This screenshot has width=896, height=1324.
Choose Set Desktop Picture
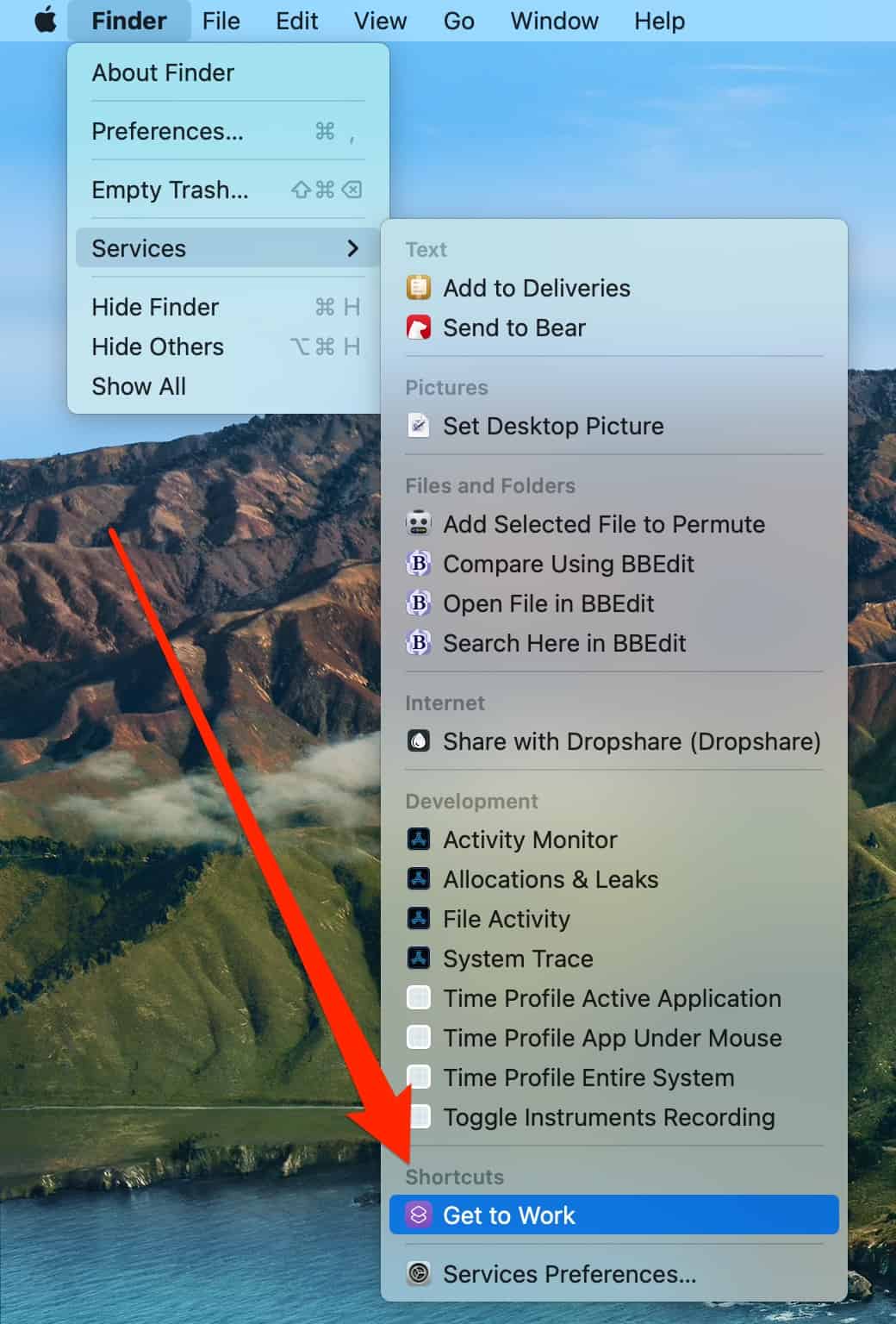613,426
